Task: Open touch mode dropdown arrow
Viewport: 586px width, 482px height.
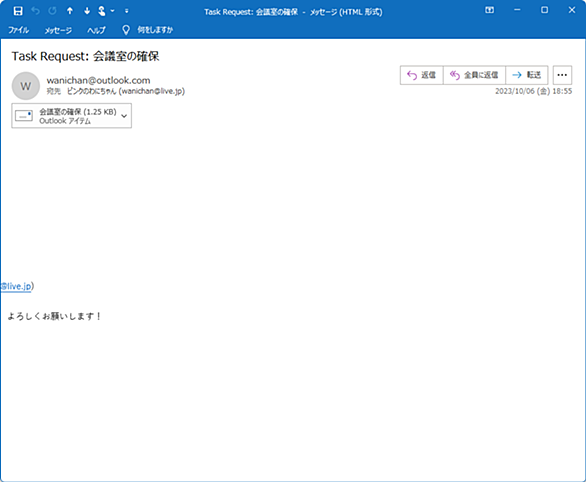Action: click(x=112, y=11)
